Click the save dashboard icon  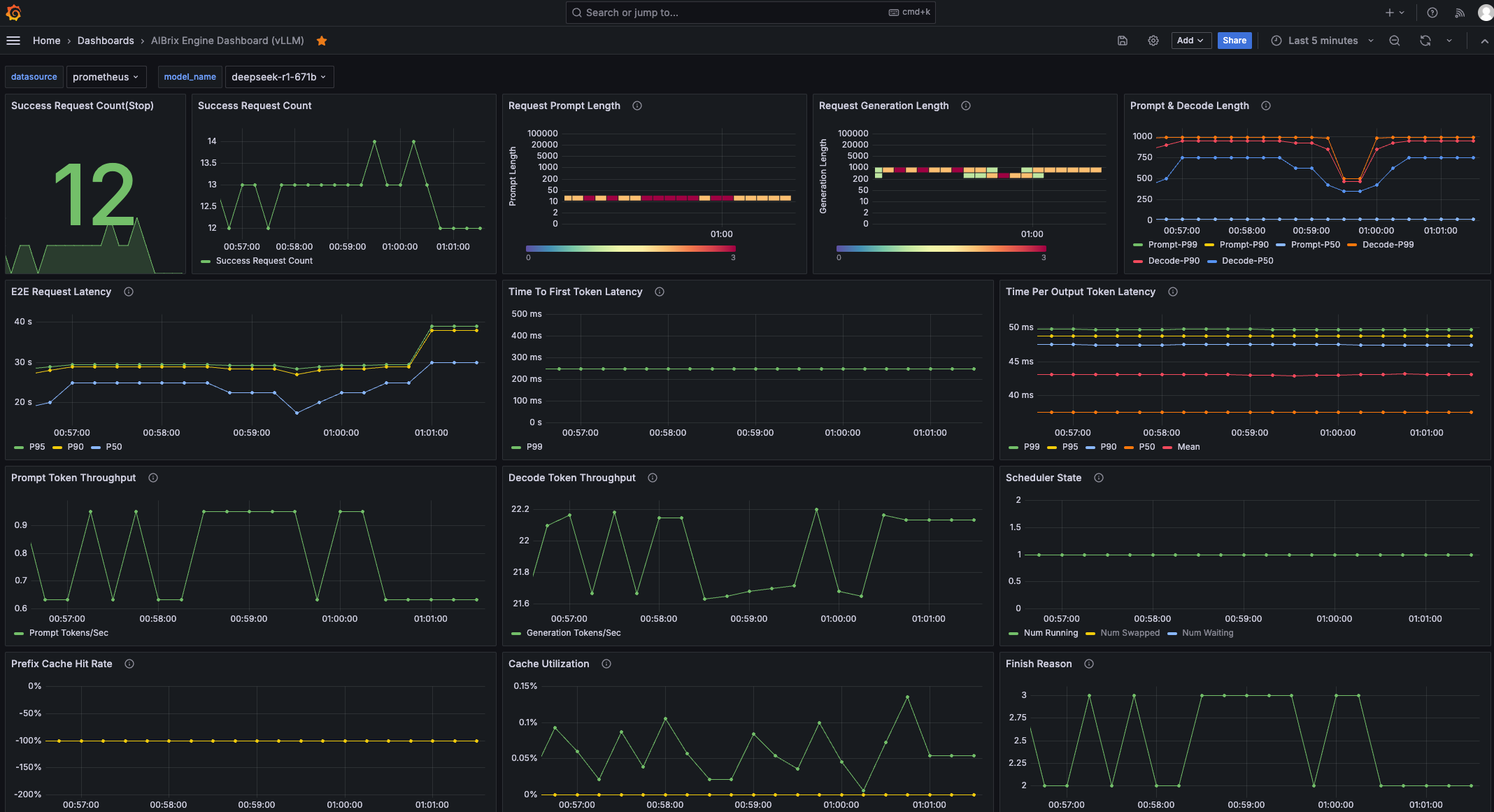point(1123,41)
